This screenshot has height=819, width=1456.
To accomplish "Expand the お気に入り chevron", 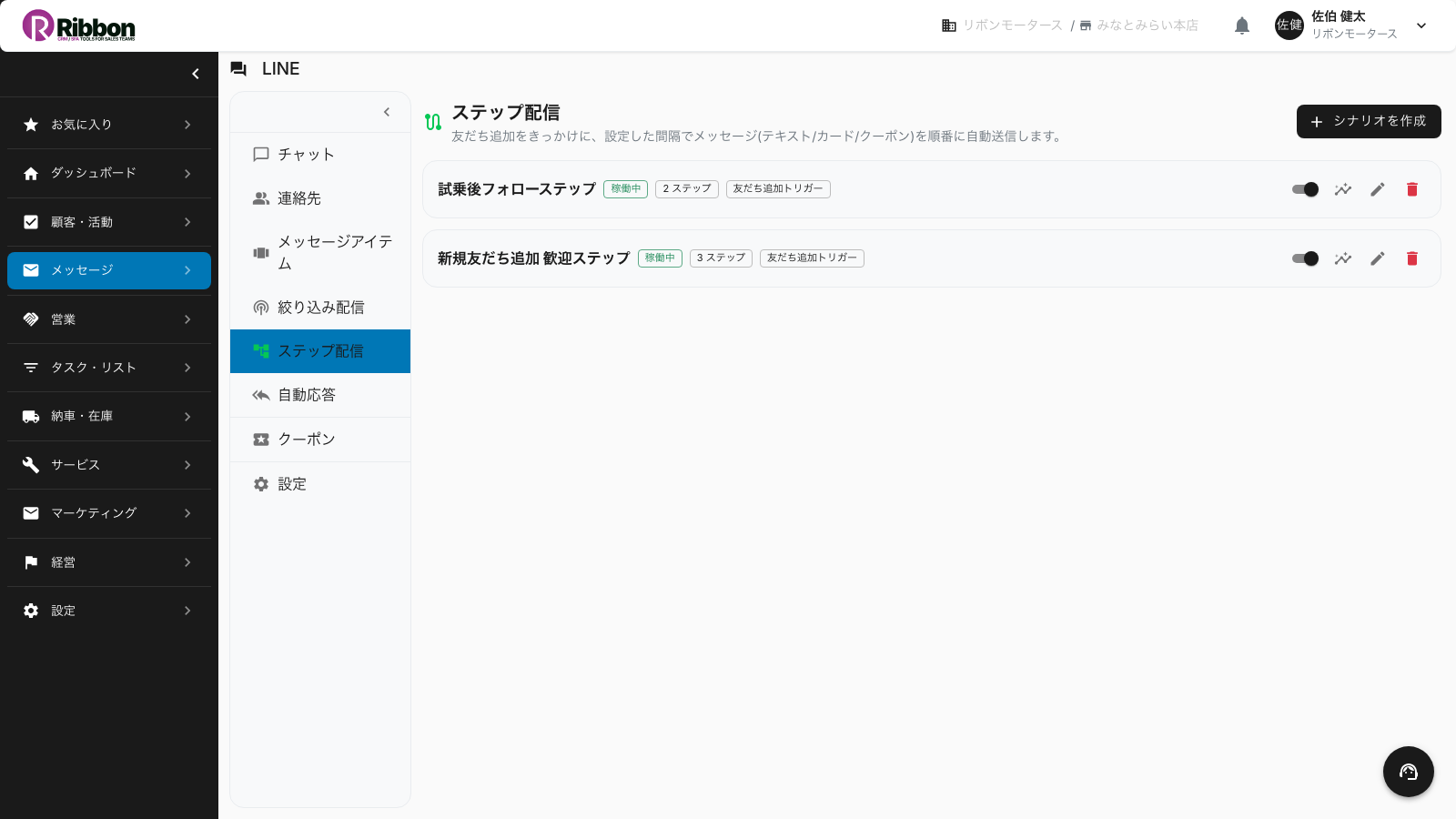I will [187, 125].
